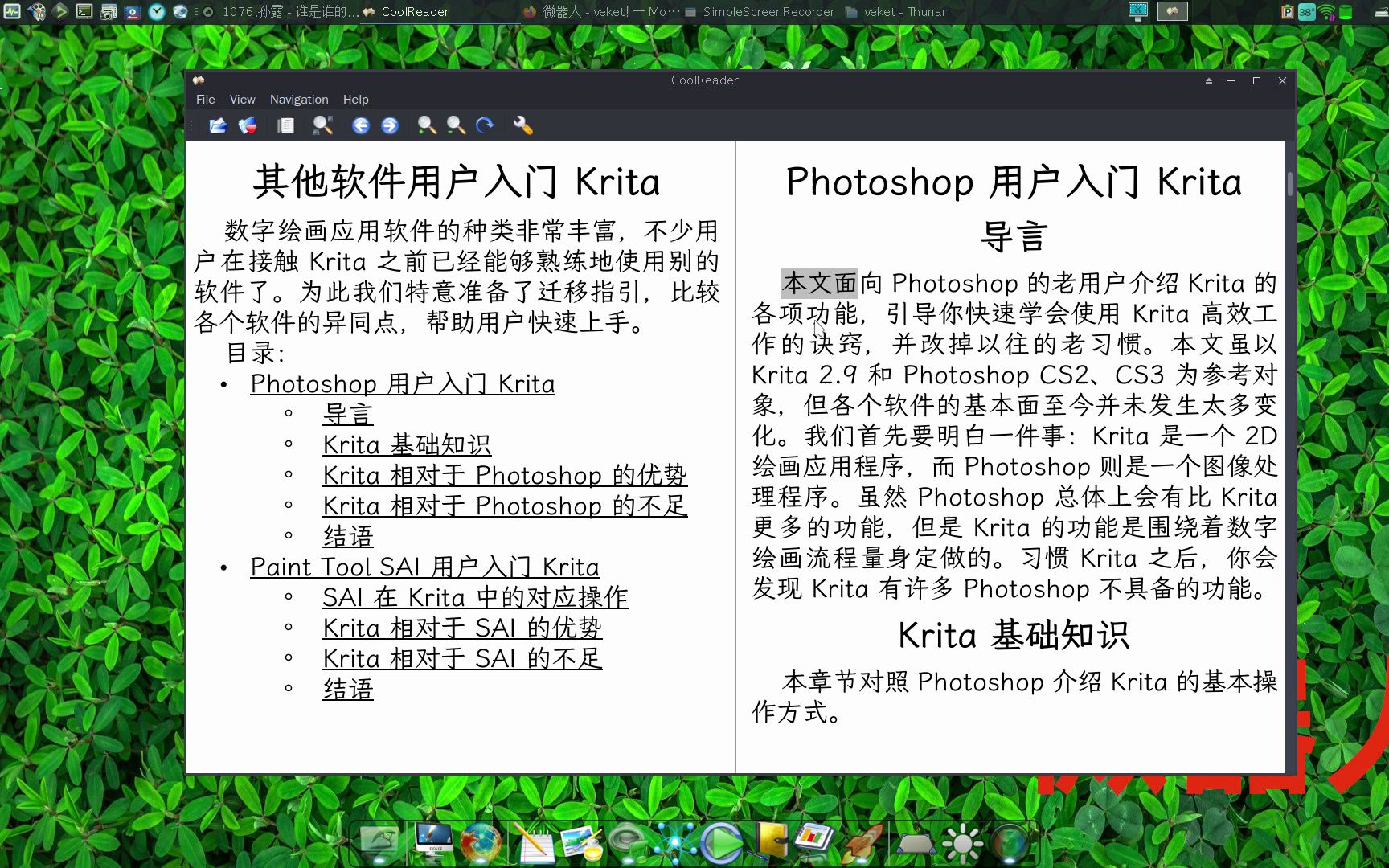
Task: Click the highlighted '本文面' text selection
Action: click(x=820, y=283)
